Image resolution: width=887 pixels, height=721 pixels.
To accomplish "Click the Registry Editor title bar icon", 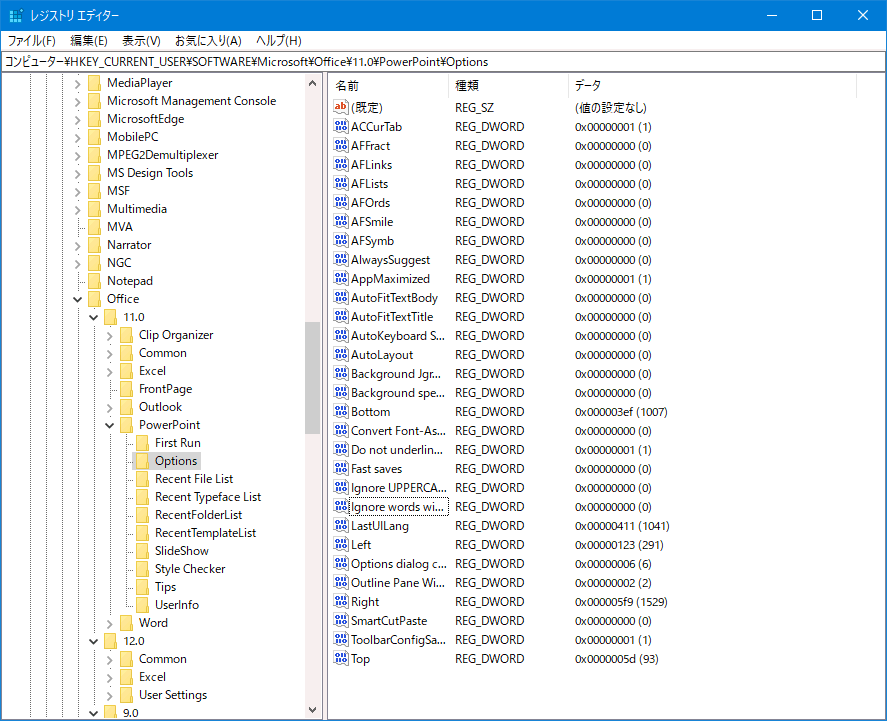I will (16, 15).
